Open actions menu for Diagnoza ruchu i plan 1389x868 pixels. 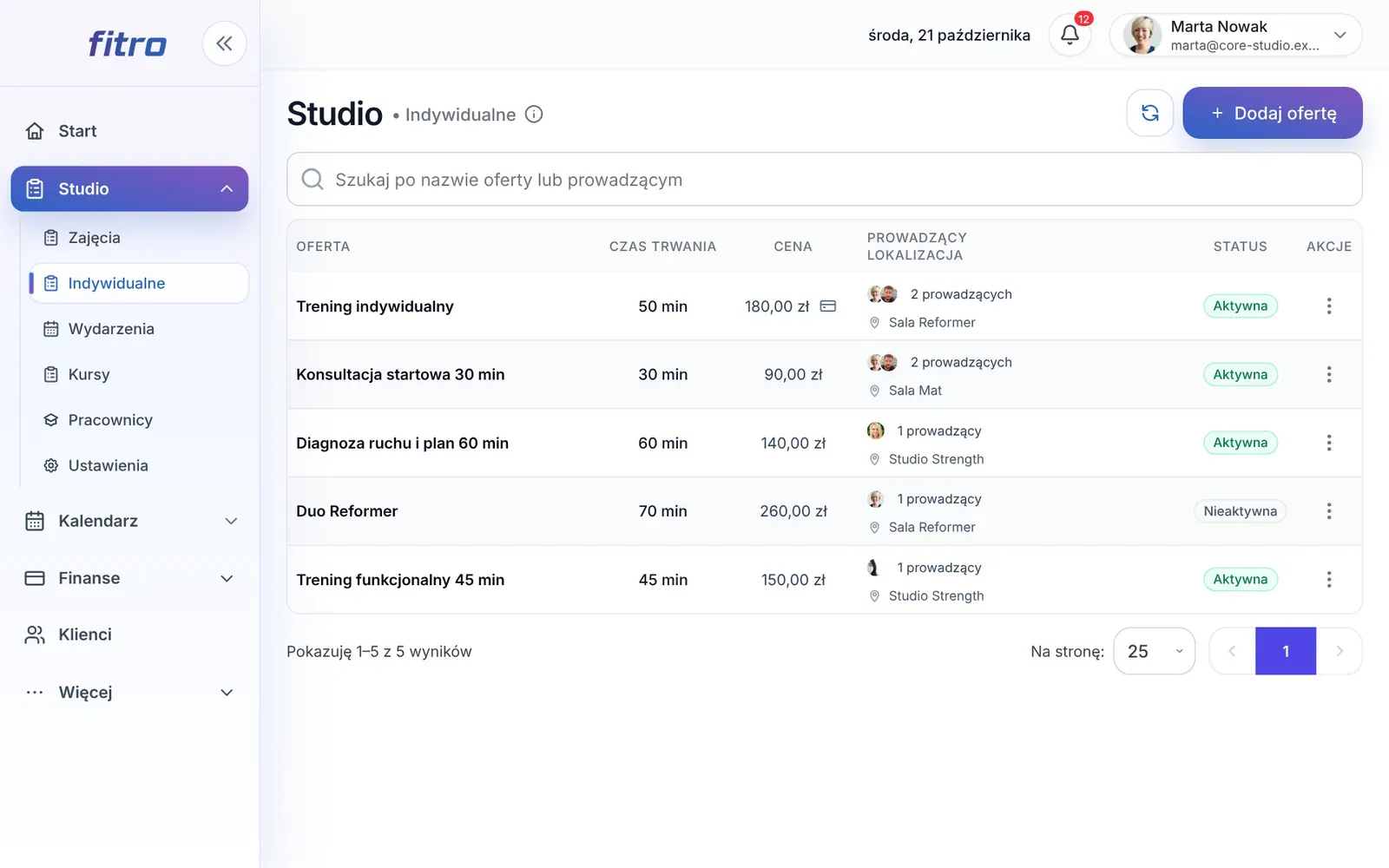point(1328,443)
